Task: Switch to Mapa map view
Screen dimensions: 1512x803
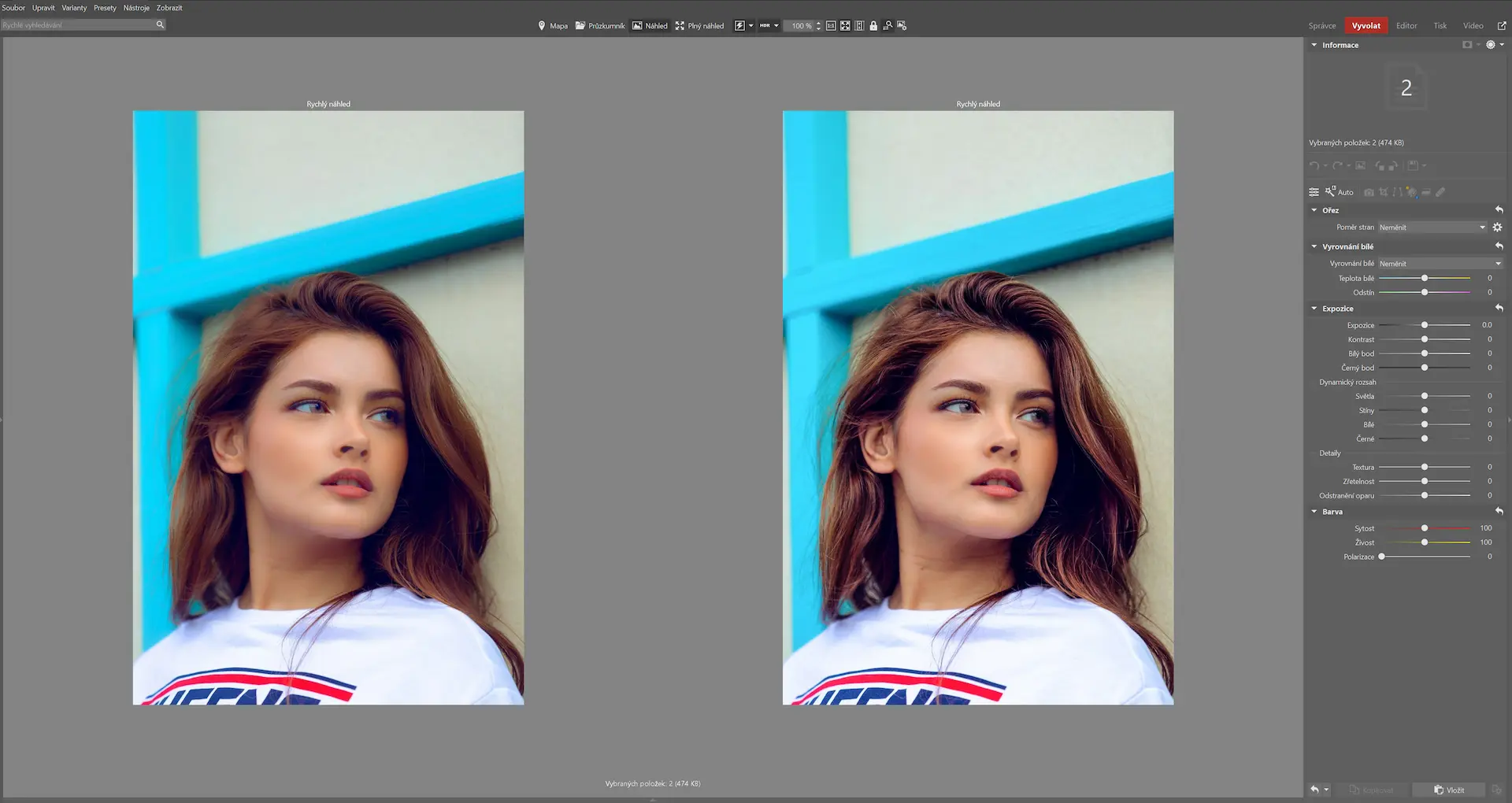Action: pyautogui.click(x=552, y=26)
